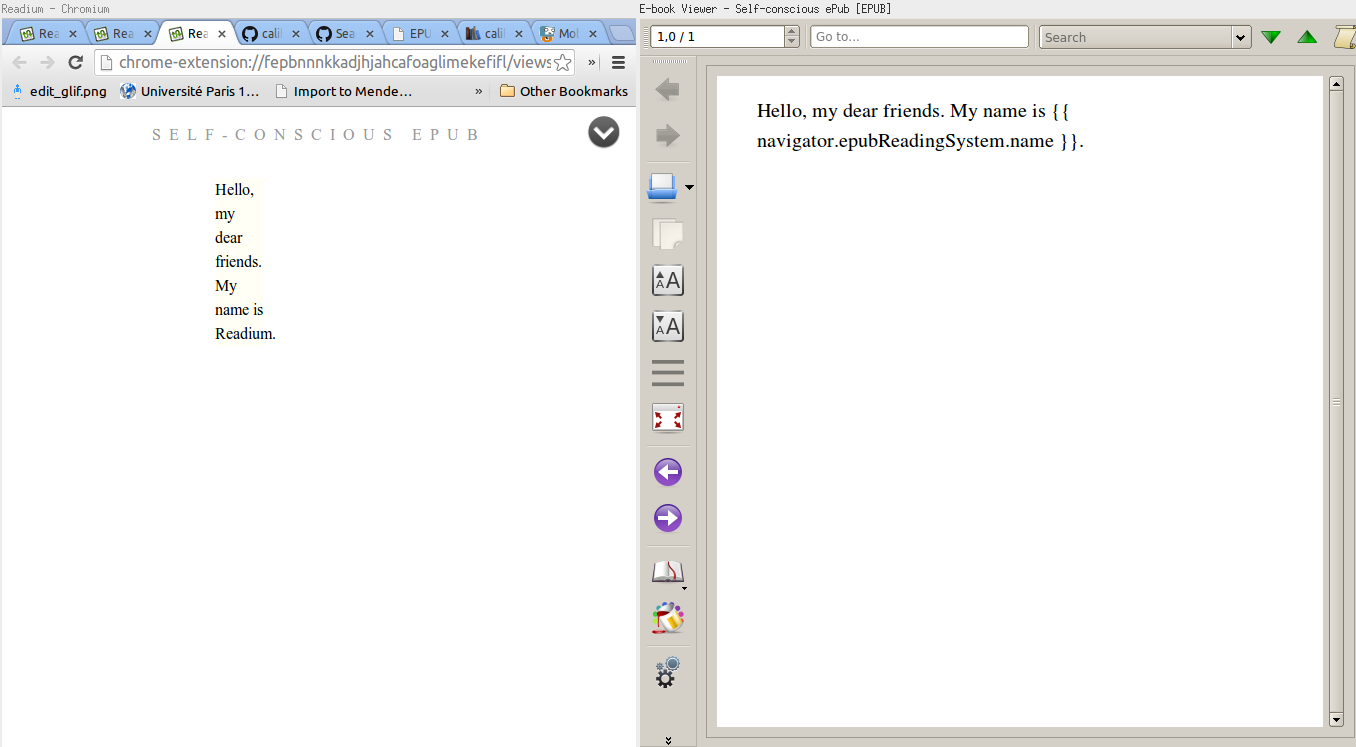
Task: Increment page number with spinner up arrow
Action: coord(793,32)
